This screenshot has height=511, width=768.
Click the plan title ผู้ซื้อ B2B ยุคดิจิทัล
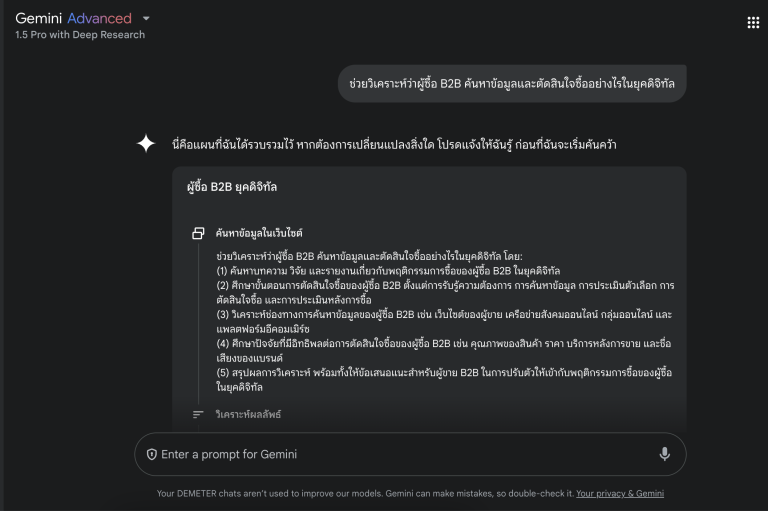point(232,187)
